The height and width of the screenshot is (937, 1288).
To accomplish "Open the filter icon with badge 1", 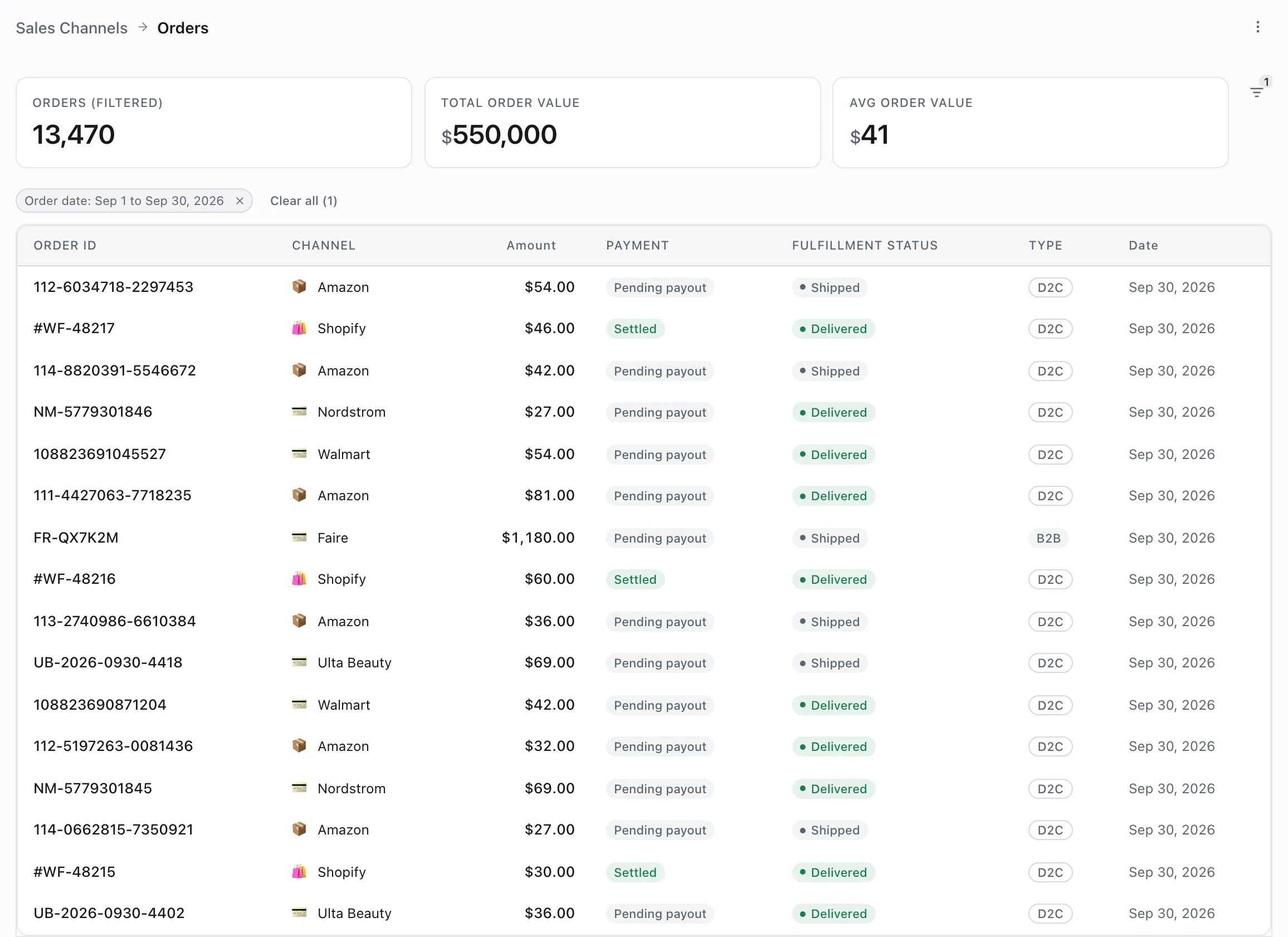I will pos(1257,92).
